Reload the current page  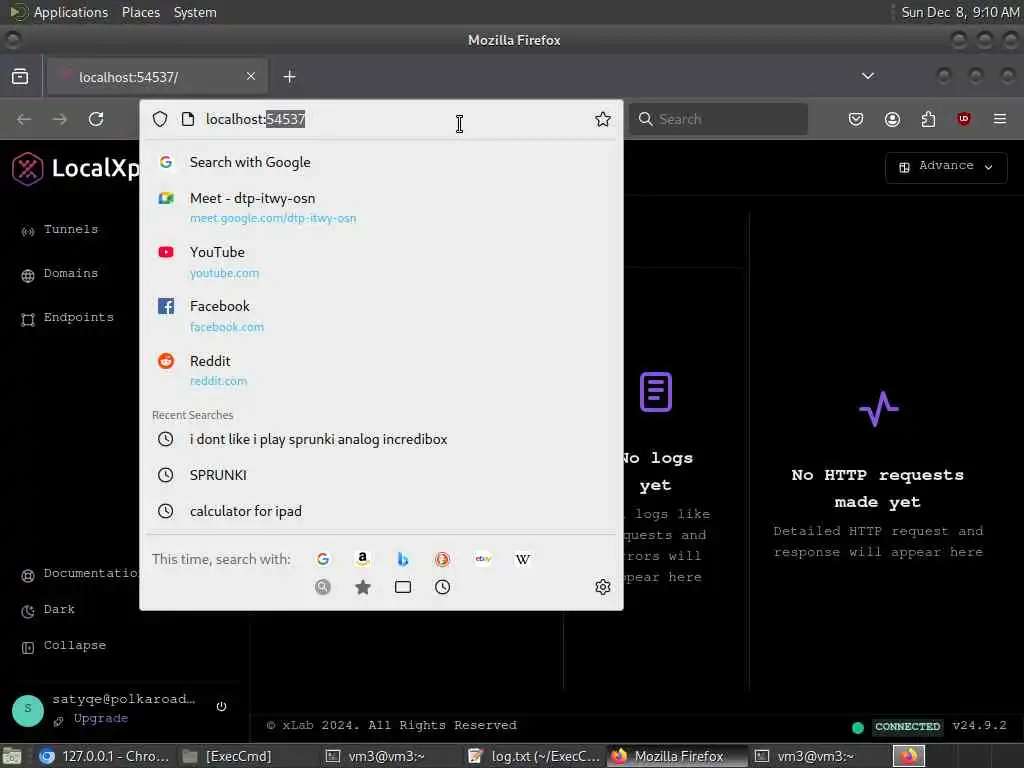click(96, 119)
